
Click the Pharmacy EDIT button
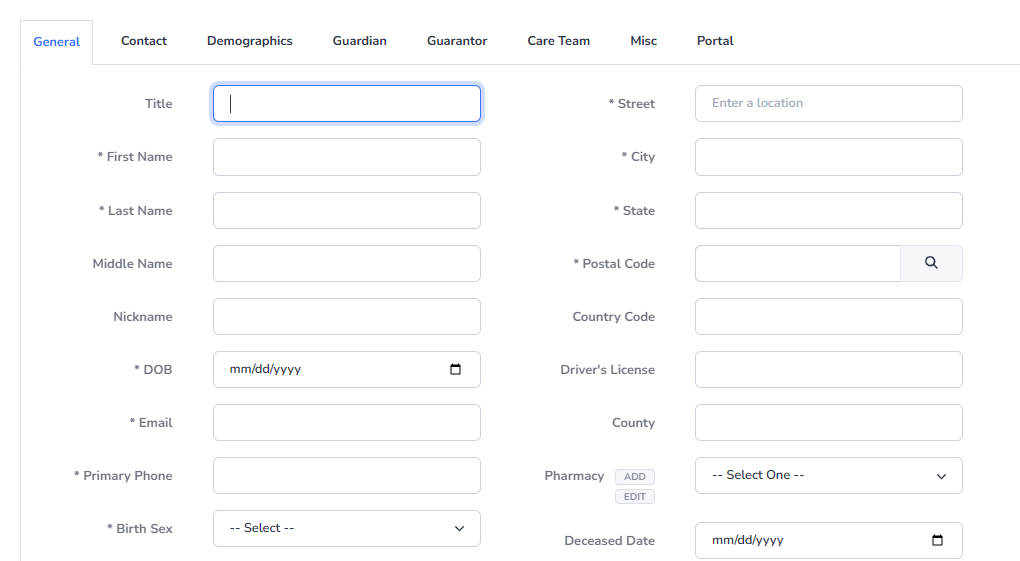pos(635,497)
